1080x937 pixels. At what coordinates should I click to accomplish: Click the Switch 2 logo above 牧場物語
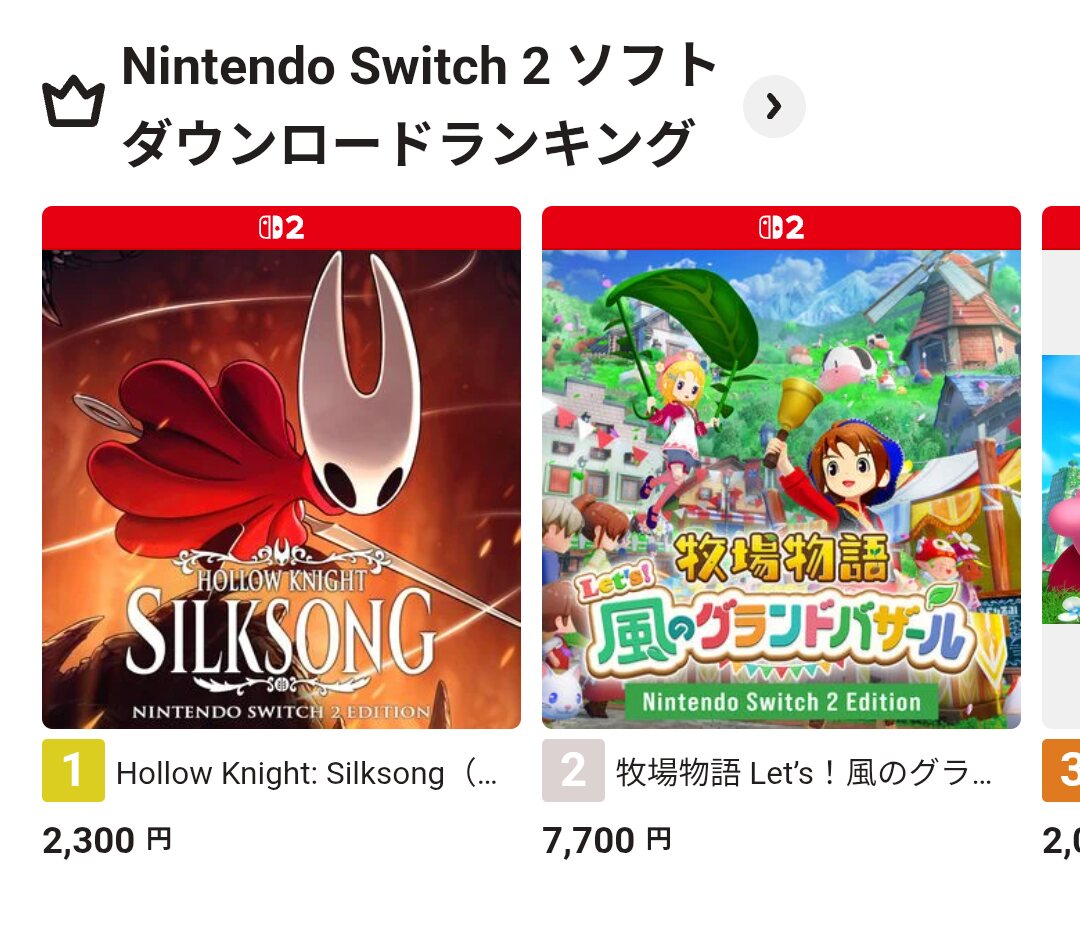[781, 228]
